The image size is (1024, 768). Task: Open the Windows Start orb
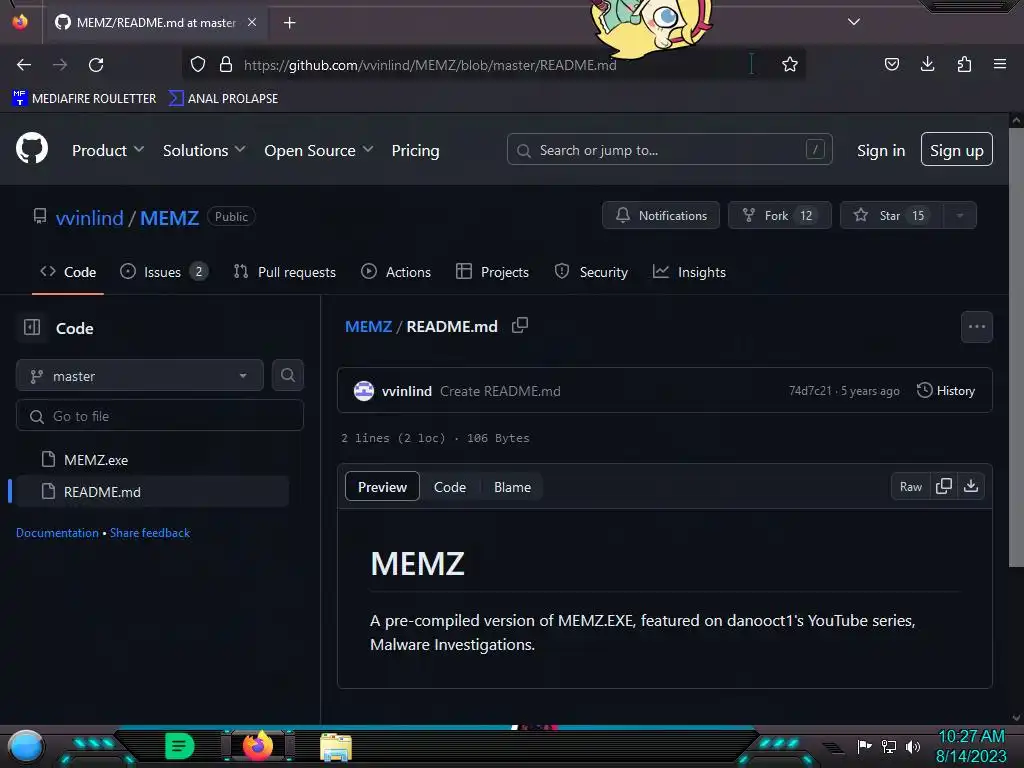(25, 747)
